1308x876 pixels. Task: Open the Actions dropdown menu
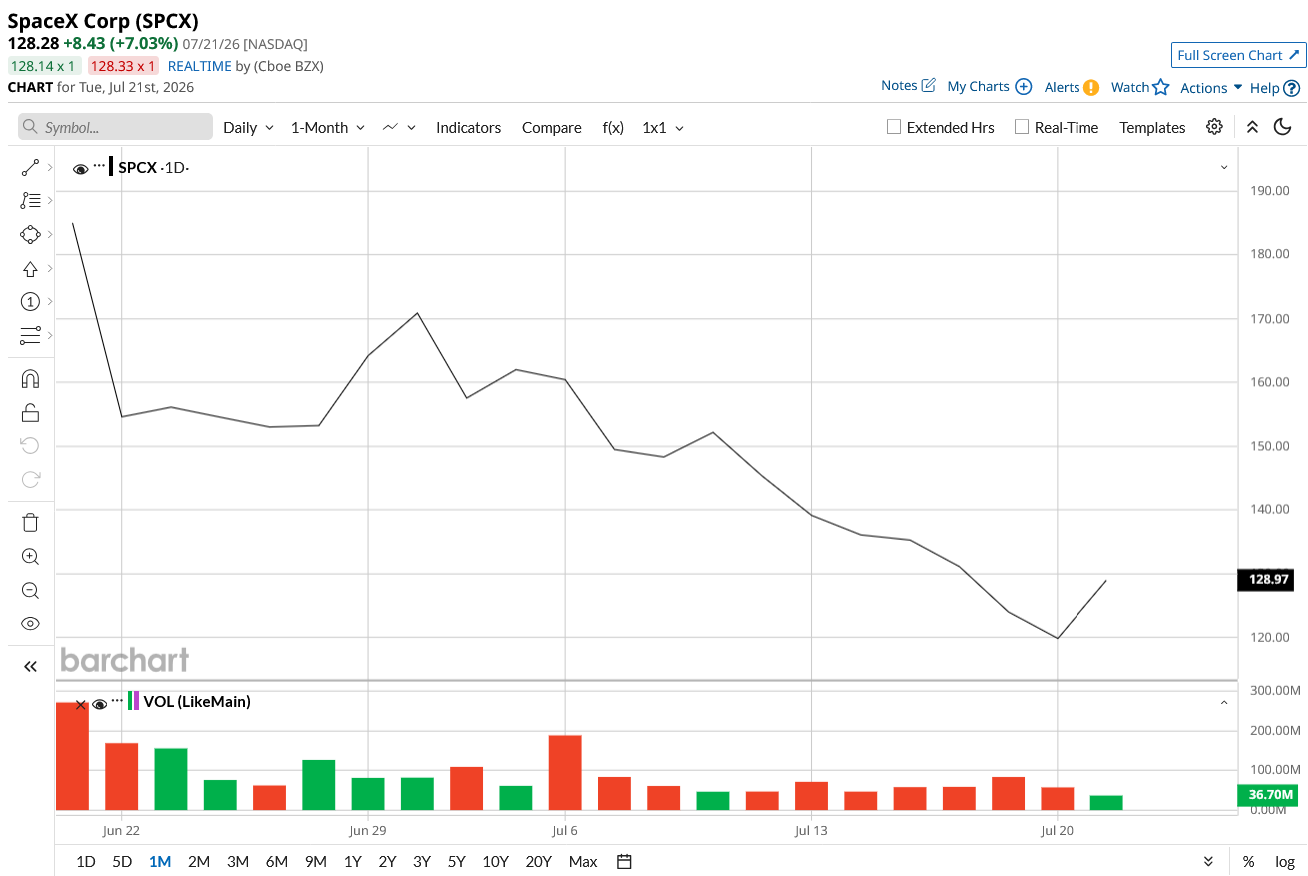1211,88
